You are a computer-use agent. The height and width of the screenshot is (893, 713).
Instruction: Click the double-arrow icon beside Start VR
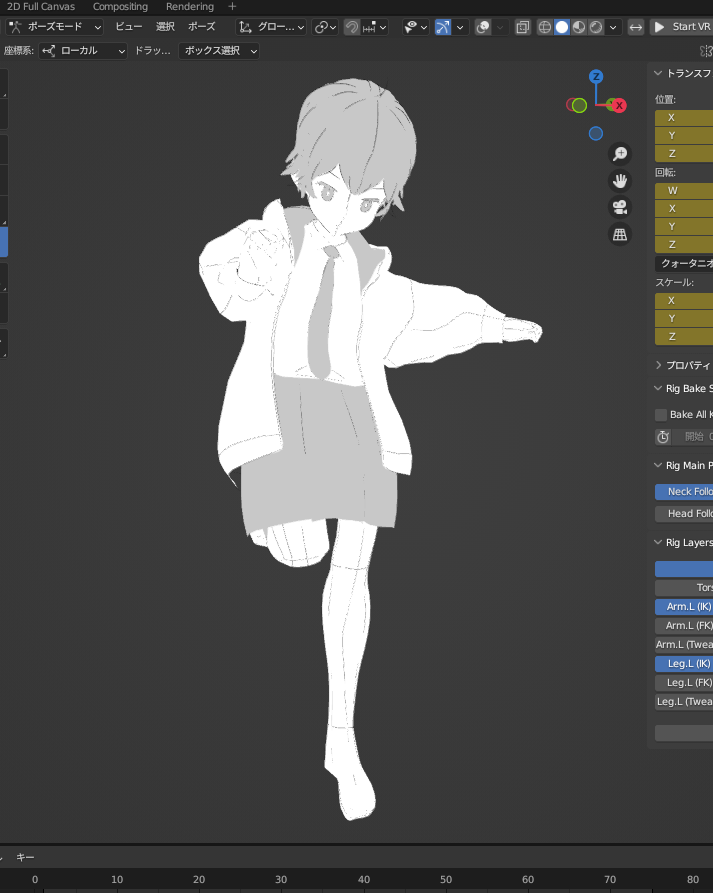pyautogui.click(x=636, y=27)
